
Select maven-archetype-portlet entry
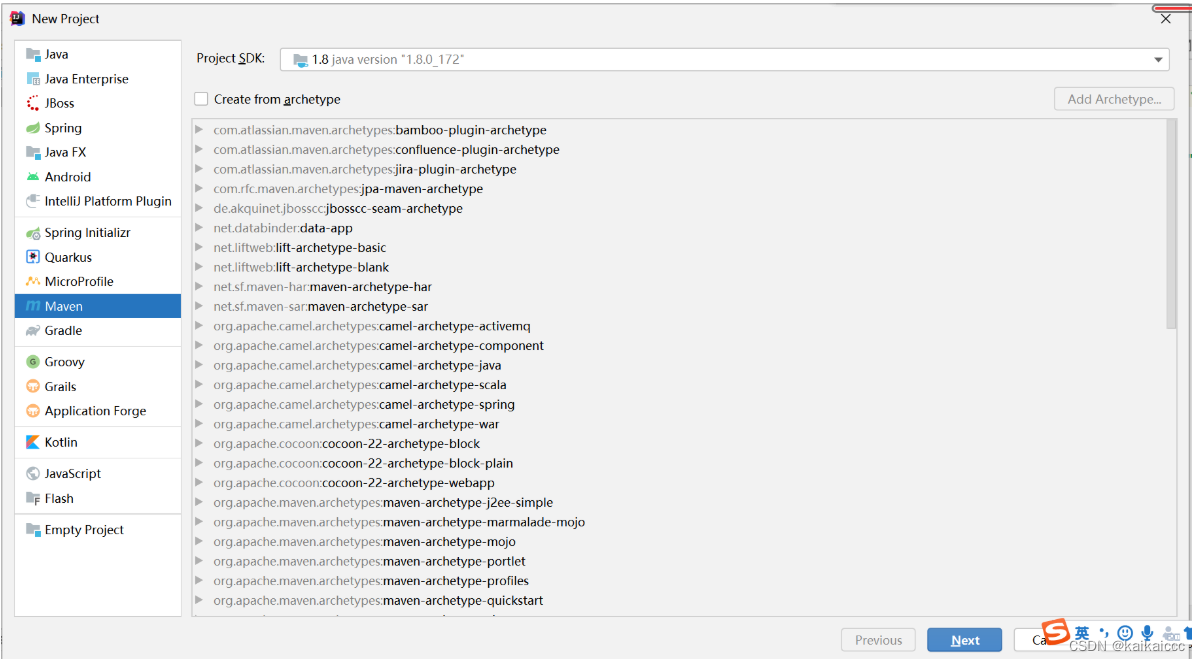369,561
